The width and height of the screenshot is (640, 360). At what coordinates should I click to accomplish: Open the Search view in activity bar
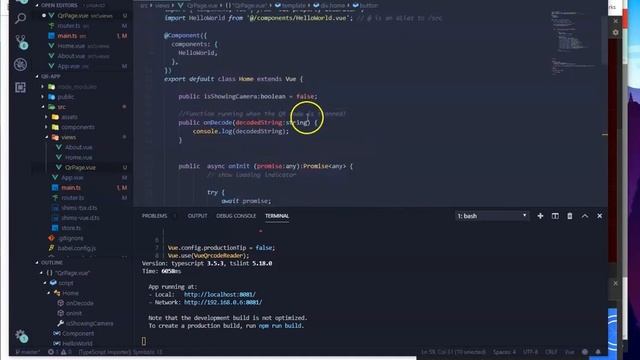tap(20, 18)
